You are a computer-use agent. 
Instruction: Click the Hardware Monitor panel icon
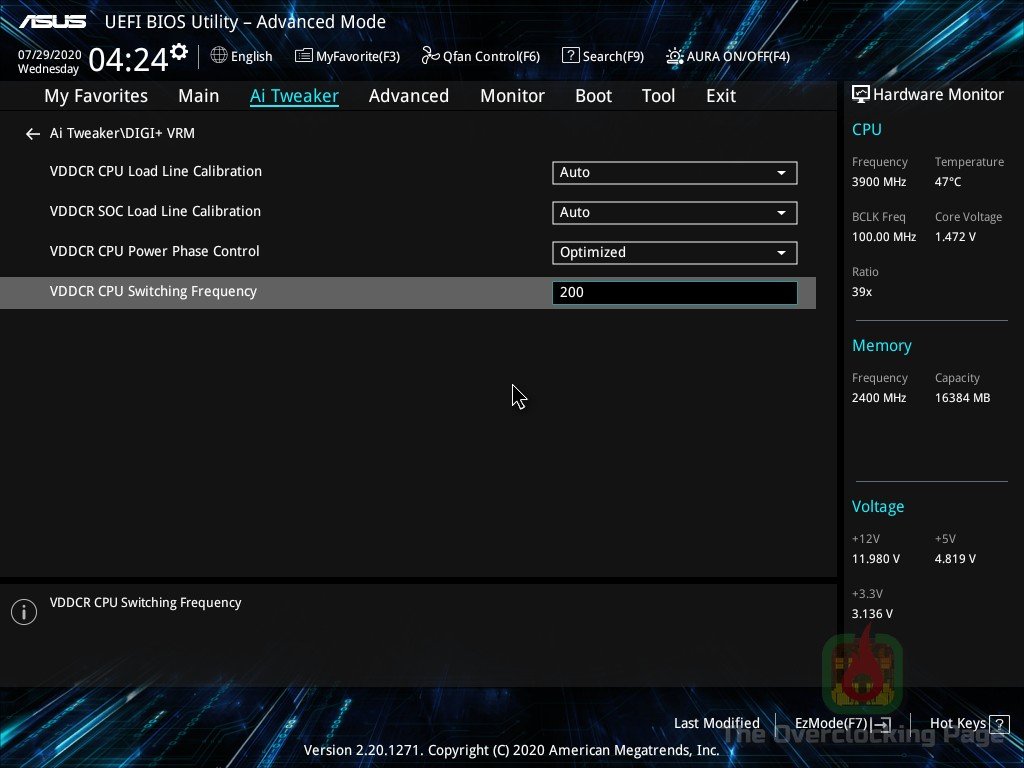click(x=860, y=93)
